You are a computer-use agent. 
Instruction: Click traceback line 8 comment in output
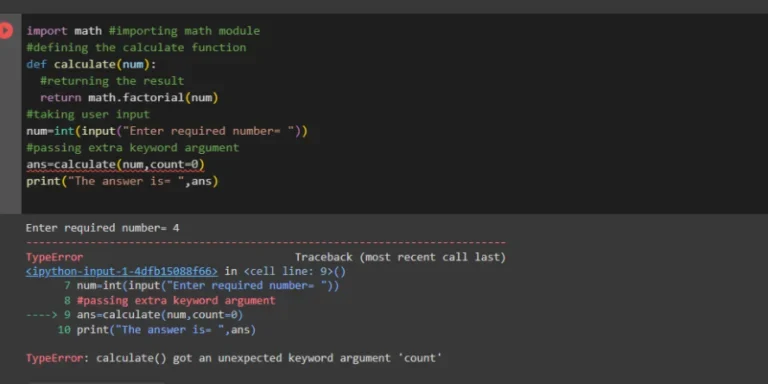point(169,300)
